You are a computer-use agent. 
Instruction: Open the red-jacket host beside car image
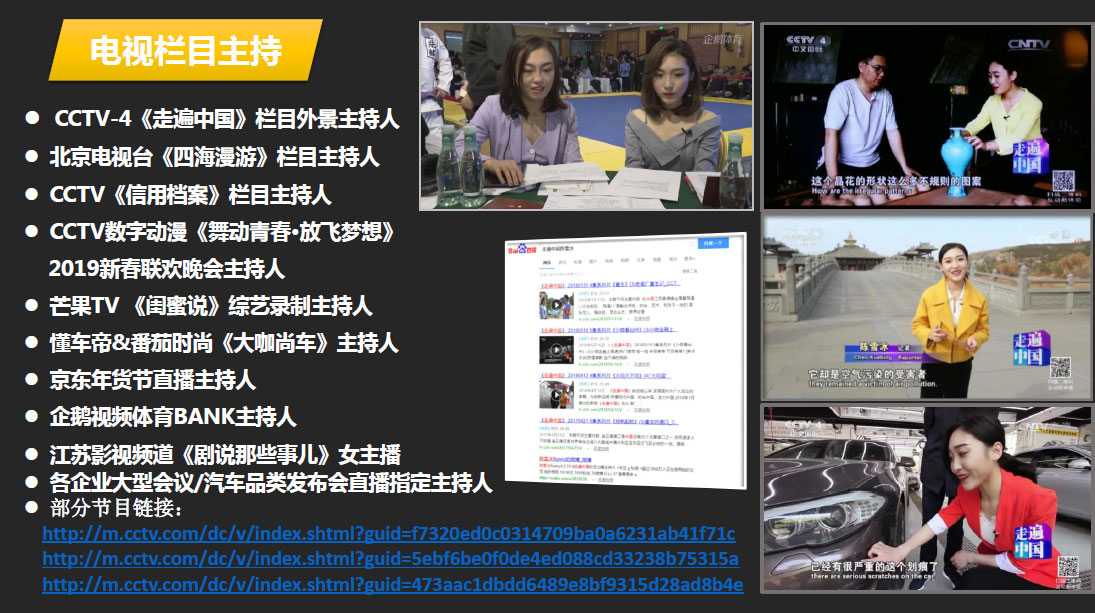click(x=927, y=499)
